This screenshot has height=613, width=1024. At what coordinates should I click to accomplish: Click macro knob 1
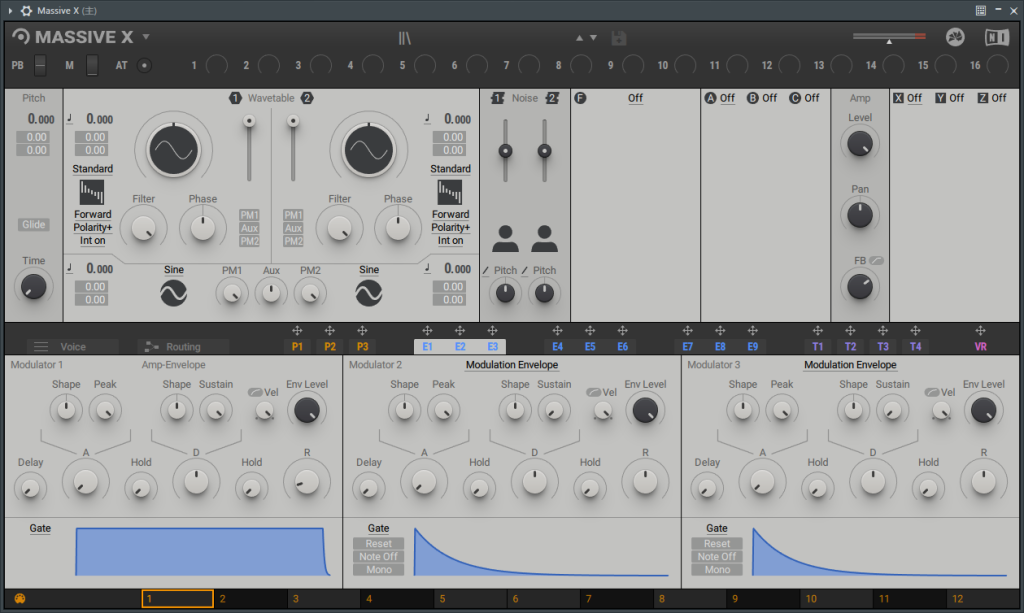coord(217,65)
